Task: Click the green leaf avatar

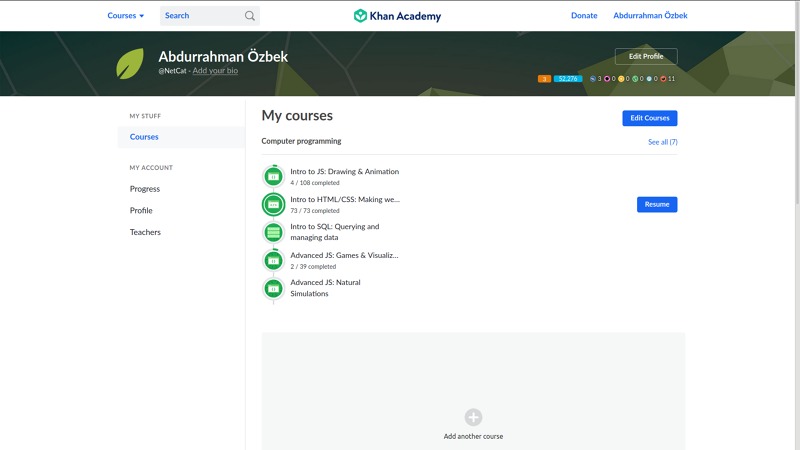Action: click(130, 64)
